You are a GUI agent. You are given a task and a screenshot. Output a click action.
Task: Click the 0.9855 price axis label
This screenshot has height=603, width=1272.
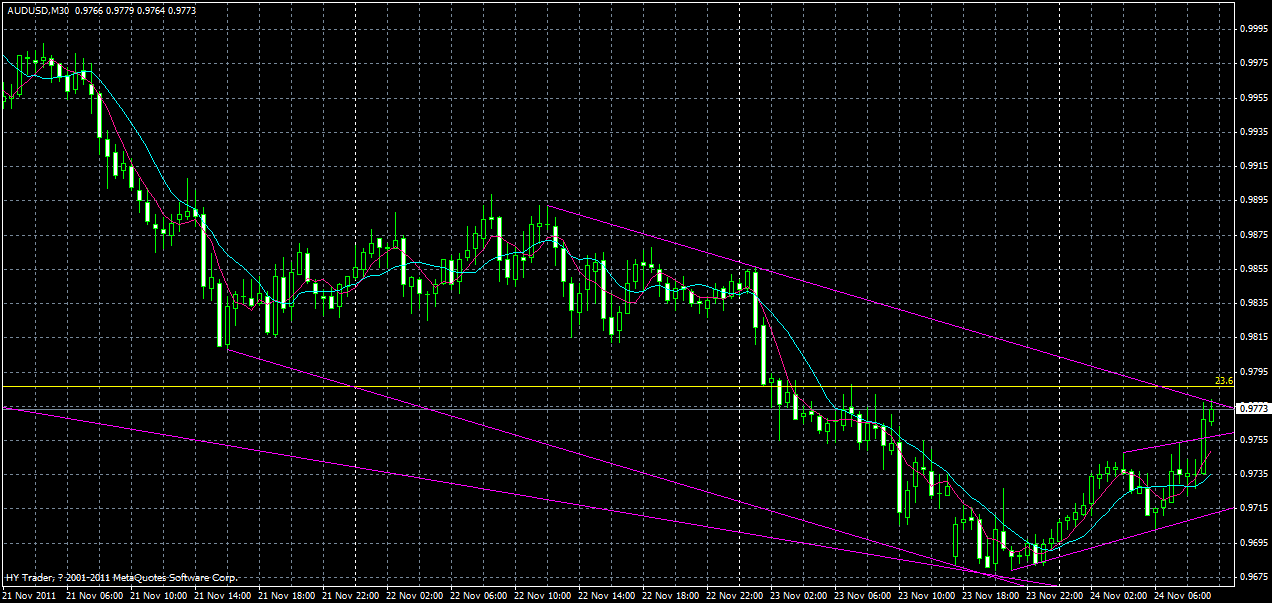[1254, 269]
